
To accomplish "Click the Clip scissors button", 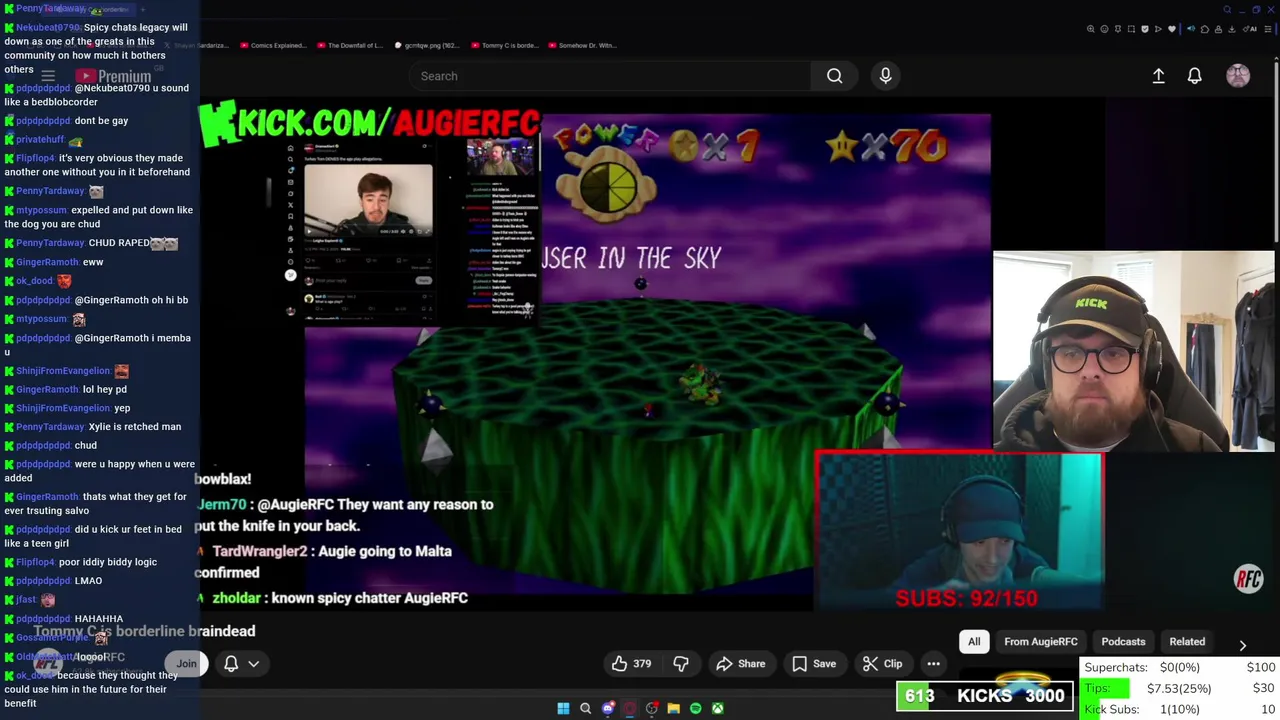I will tap(882, 664).
